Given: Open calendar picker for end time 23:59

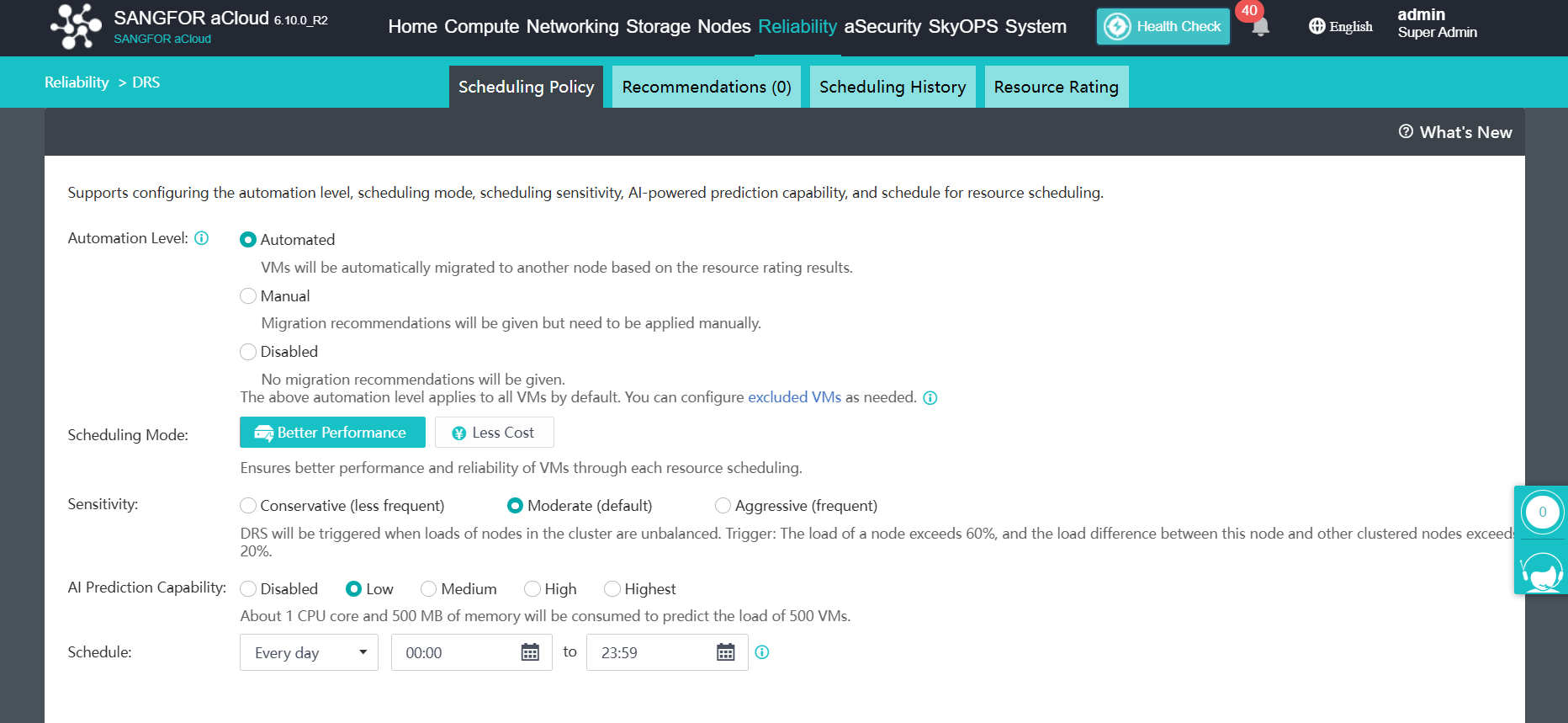Looking at the screenshot, I should pyautogui.click(x=726, y=652).
